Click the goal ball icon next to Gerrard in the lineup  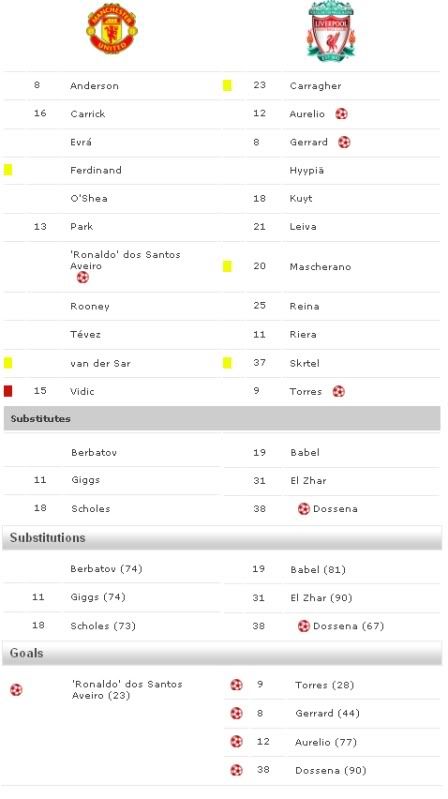coord(344,142)
